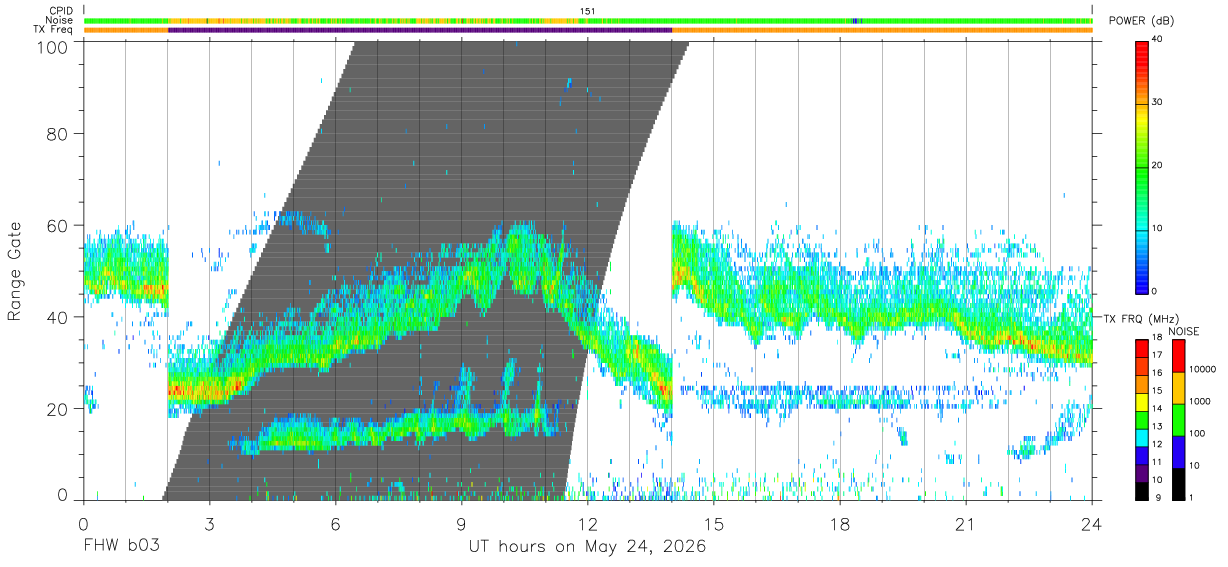
Task: Click the UT hours on May 24, 2026 label
Action: pyautogui.click(x=587, y=547)
